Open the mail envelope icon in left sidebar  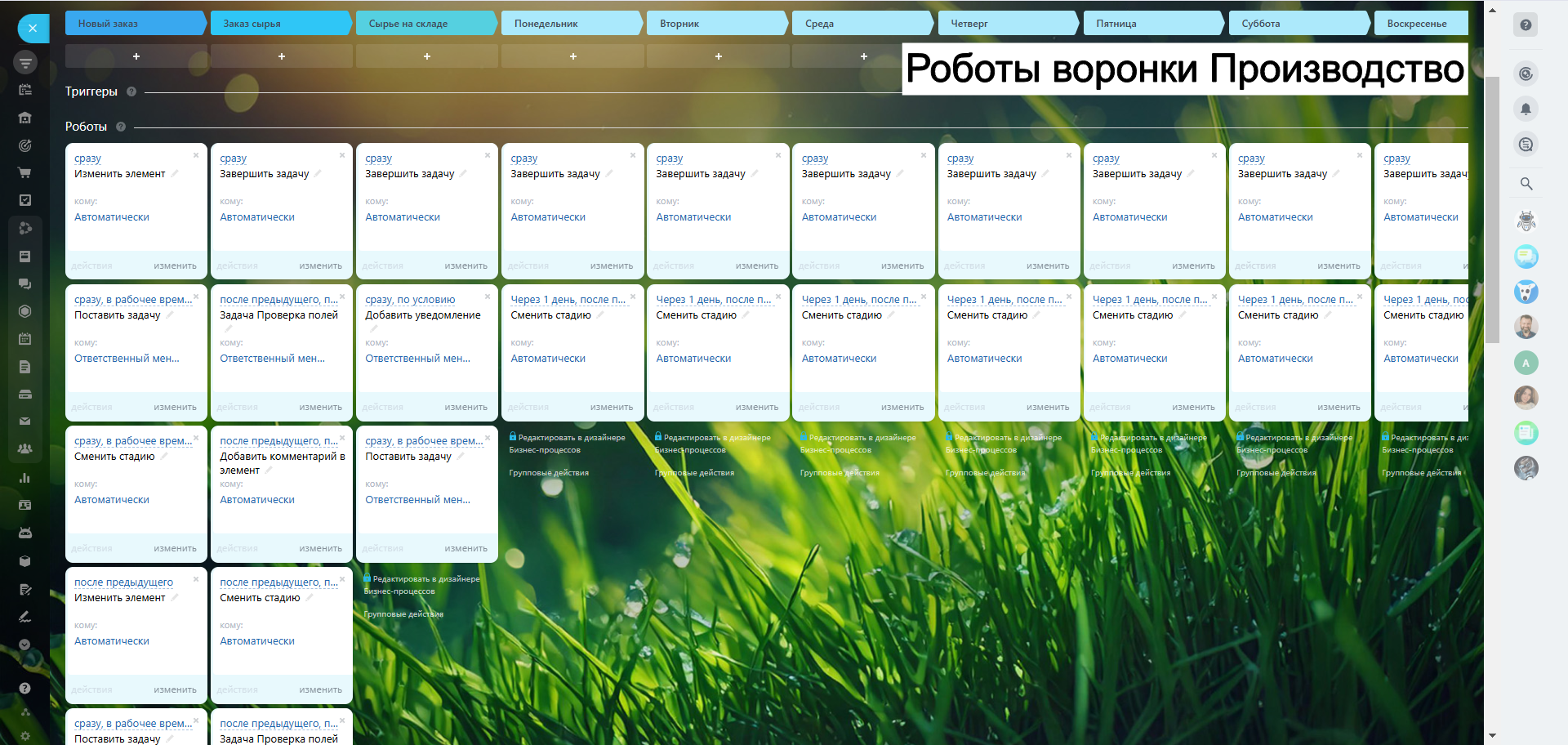(24, 422)
